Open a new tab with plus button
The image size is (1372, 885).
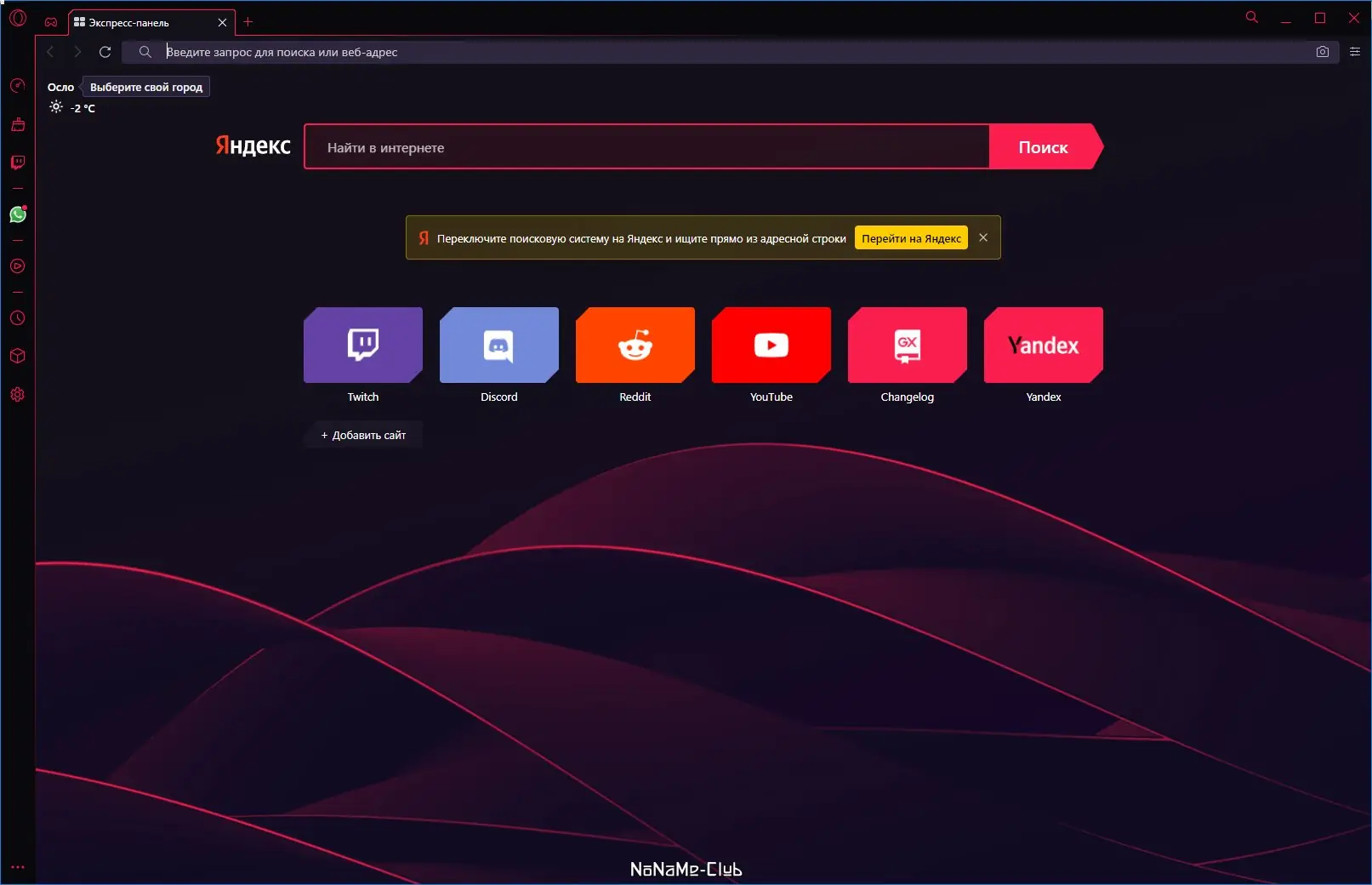(248, 22)
